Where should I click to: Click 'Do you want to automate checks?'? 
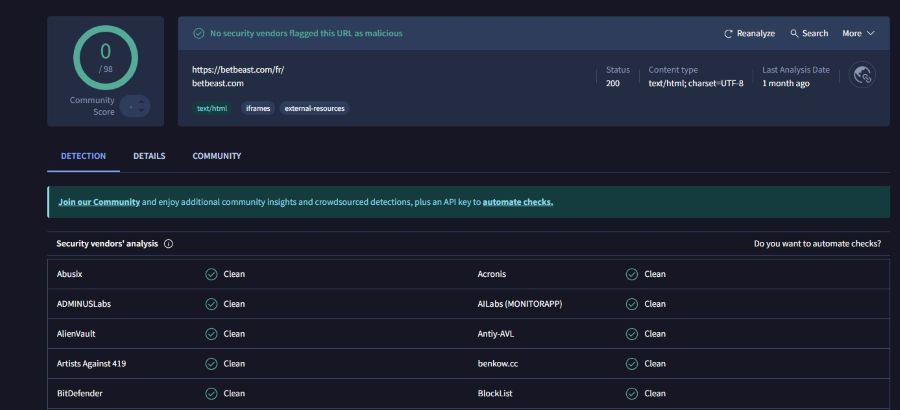817,243
